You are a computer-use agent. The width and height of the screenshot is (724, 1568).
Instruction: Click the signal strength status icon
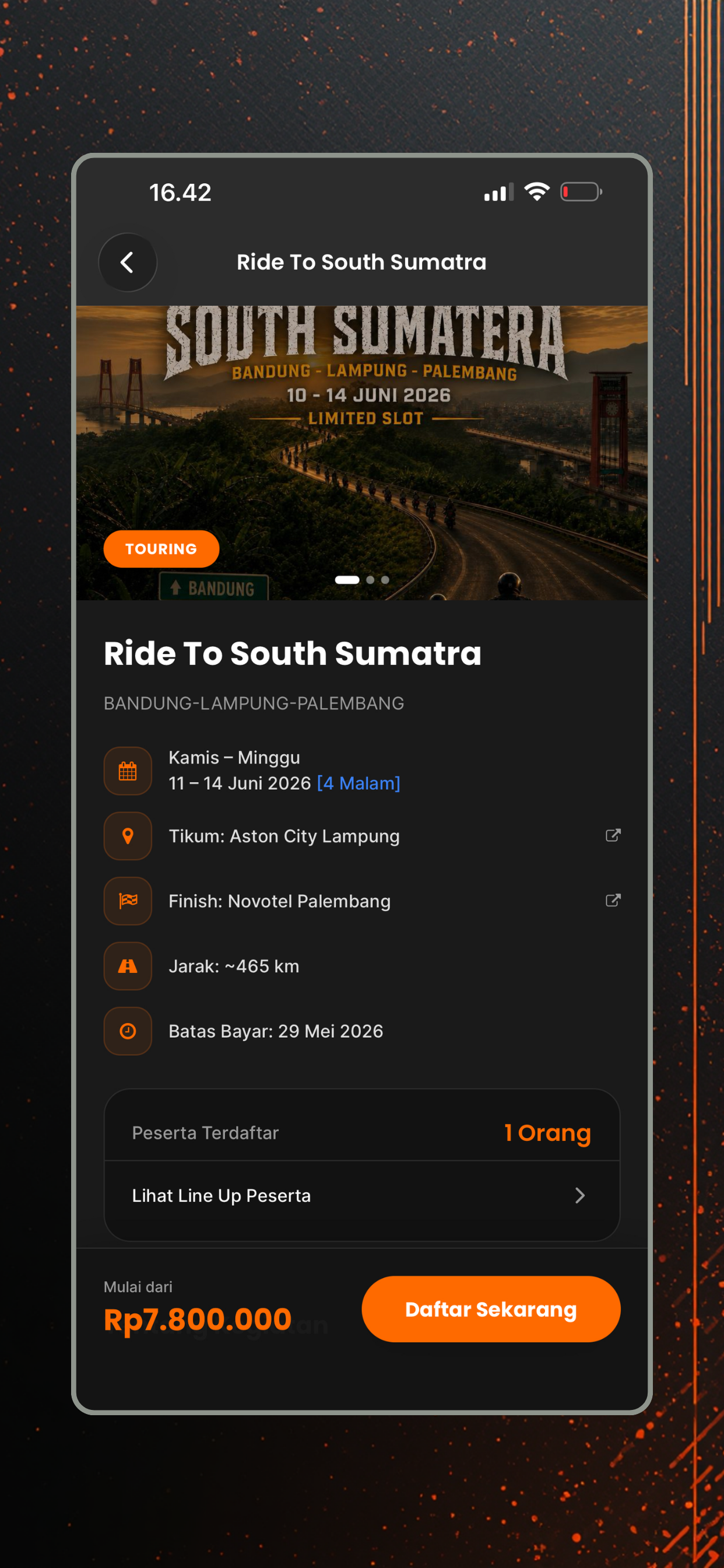click(x=499, y=192)
